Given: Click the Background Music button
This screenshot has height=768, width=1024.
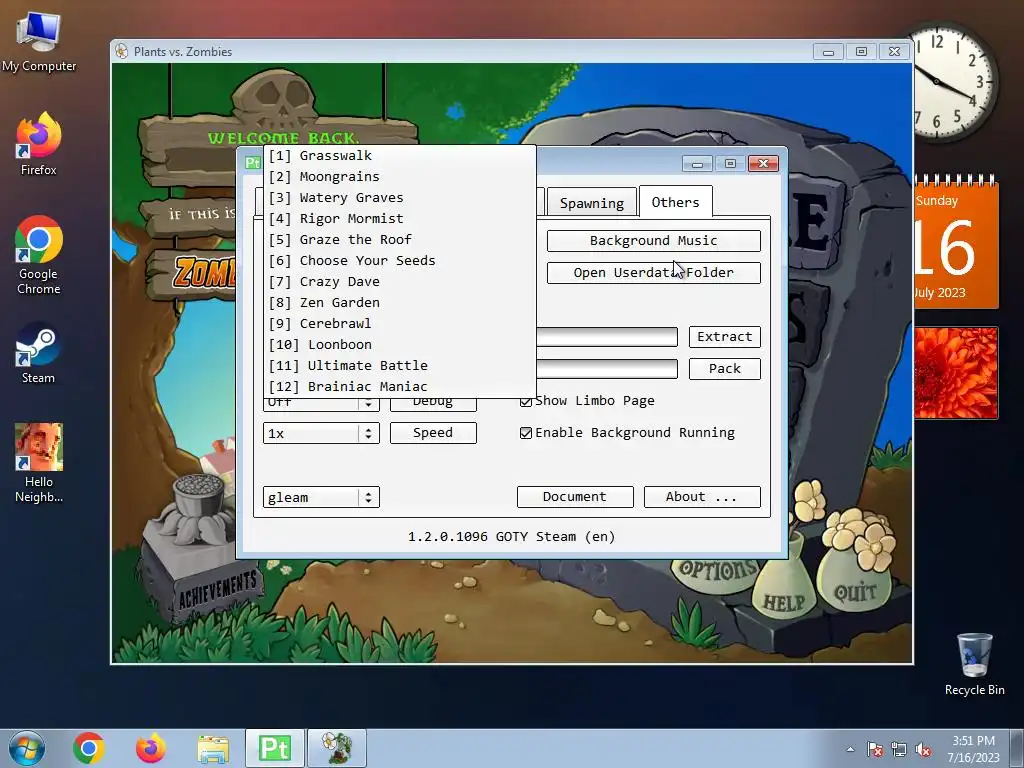Looking at the screenshot, I should [653, 240].
